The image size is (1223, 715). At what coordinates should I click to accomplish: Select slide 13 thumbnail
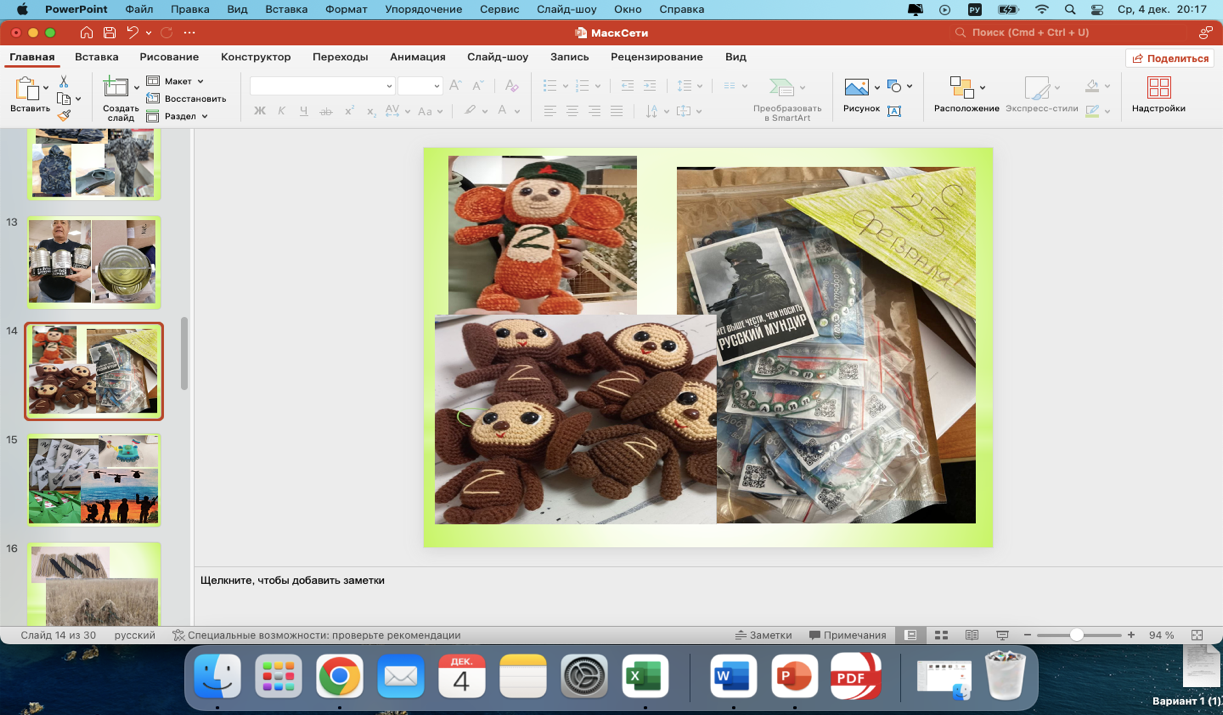[x=93, y=262]
